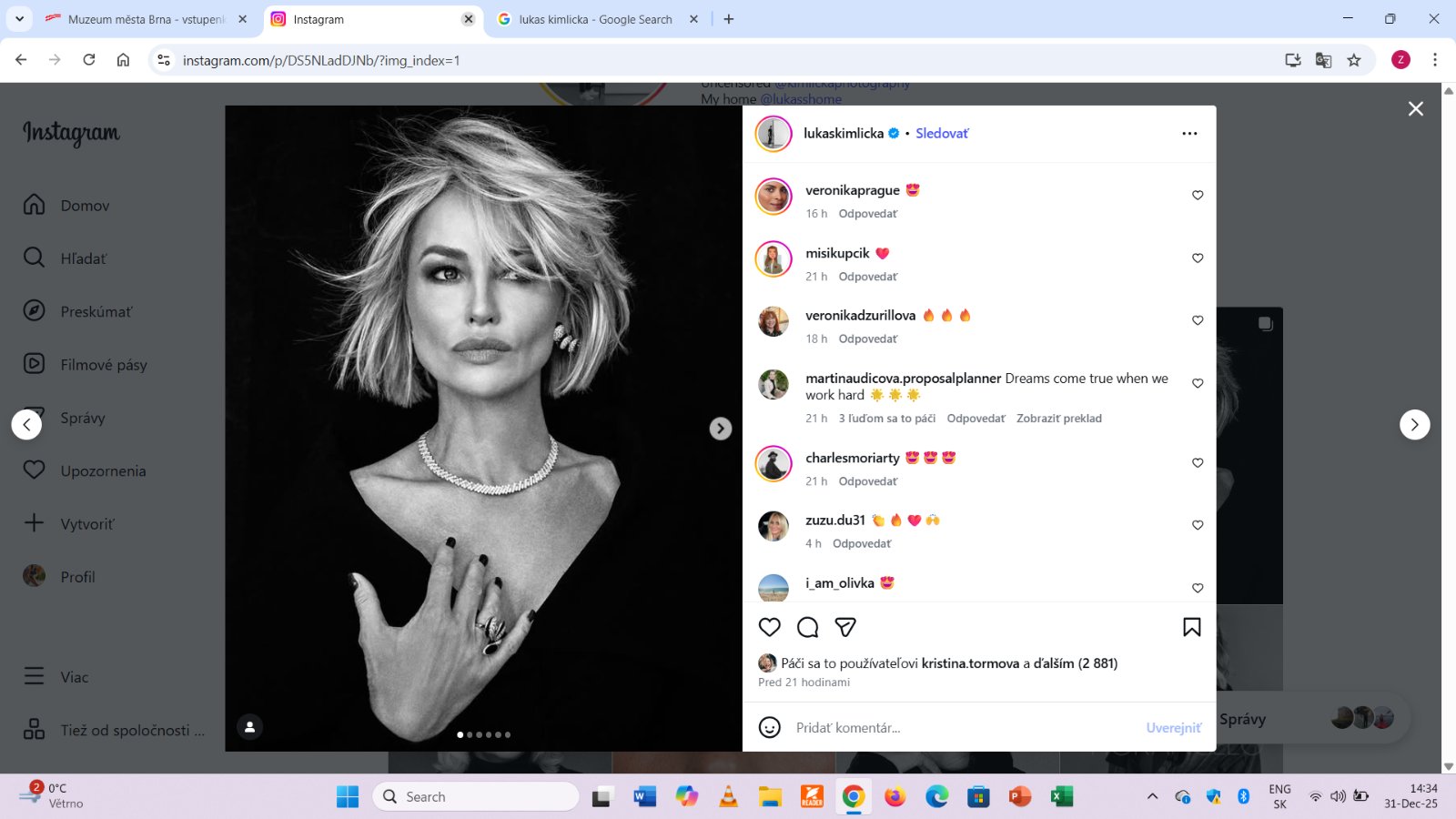Open the post's three-dot options menu
The width and height of the screenshot is (1456, 819).
[x=1189, y=134]
